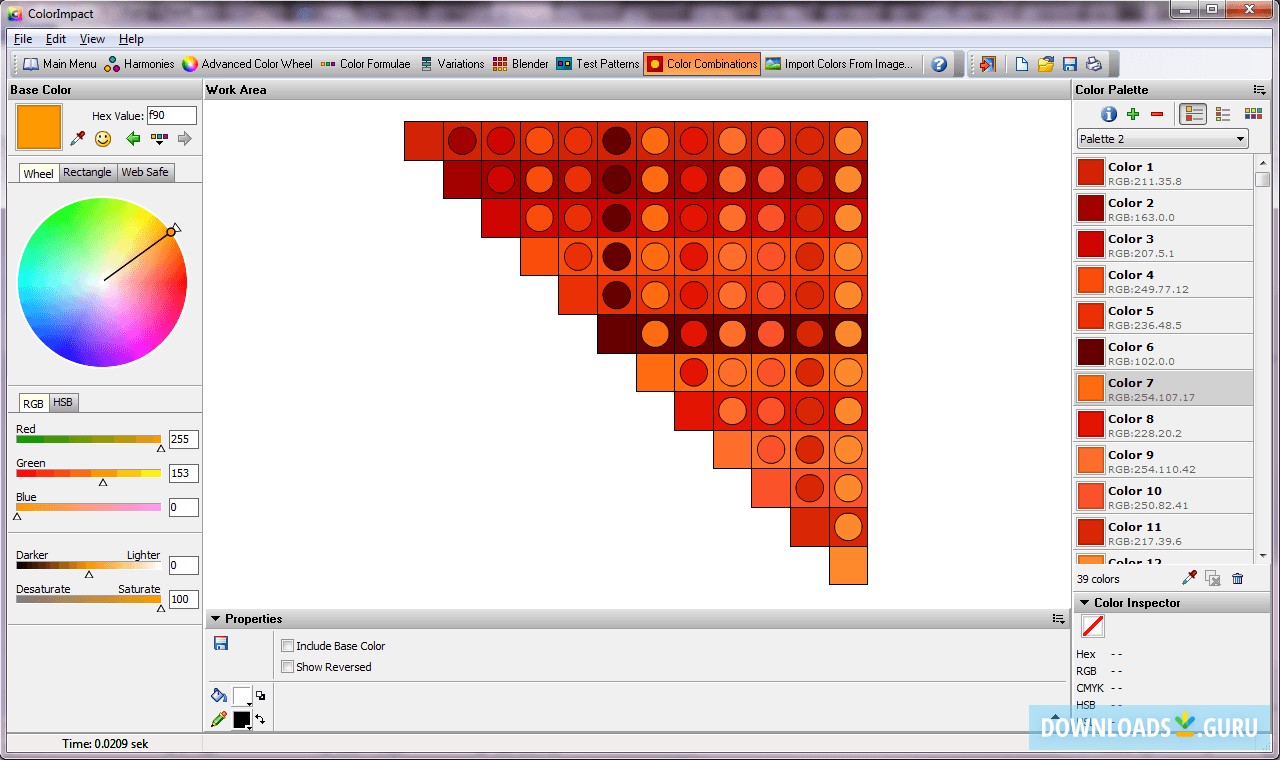The width and height of the screenshot is (1280, 760).
Task: Switch to the Rectangle tab
Action: tap(87, 172)
